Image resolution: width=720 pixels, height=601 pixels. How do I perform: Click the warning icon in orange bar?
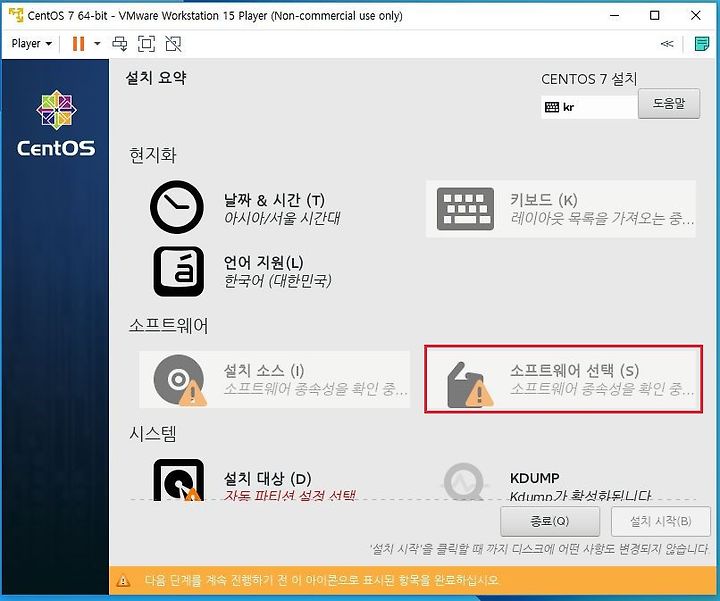click(x=123, y=581)
